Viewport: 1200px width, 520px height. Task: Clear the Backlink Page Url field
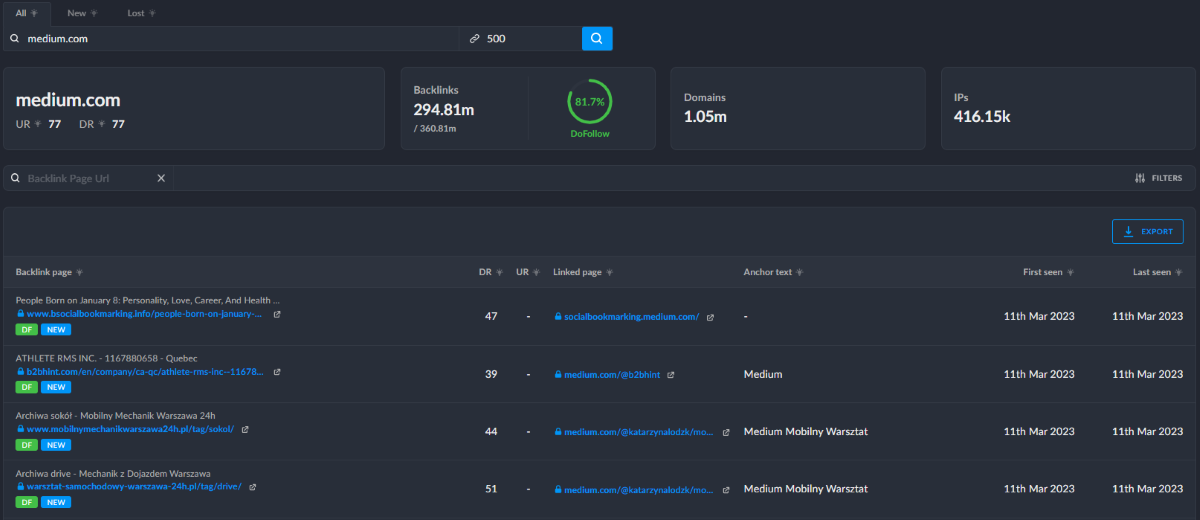point(161,178)
